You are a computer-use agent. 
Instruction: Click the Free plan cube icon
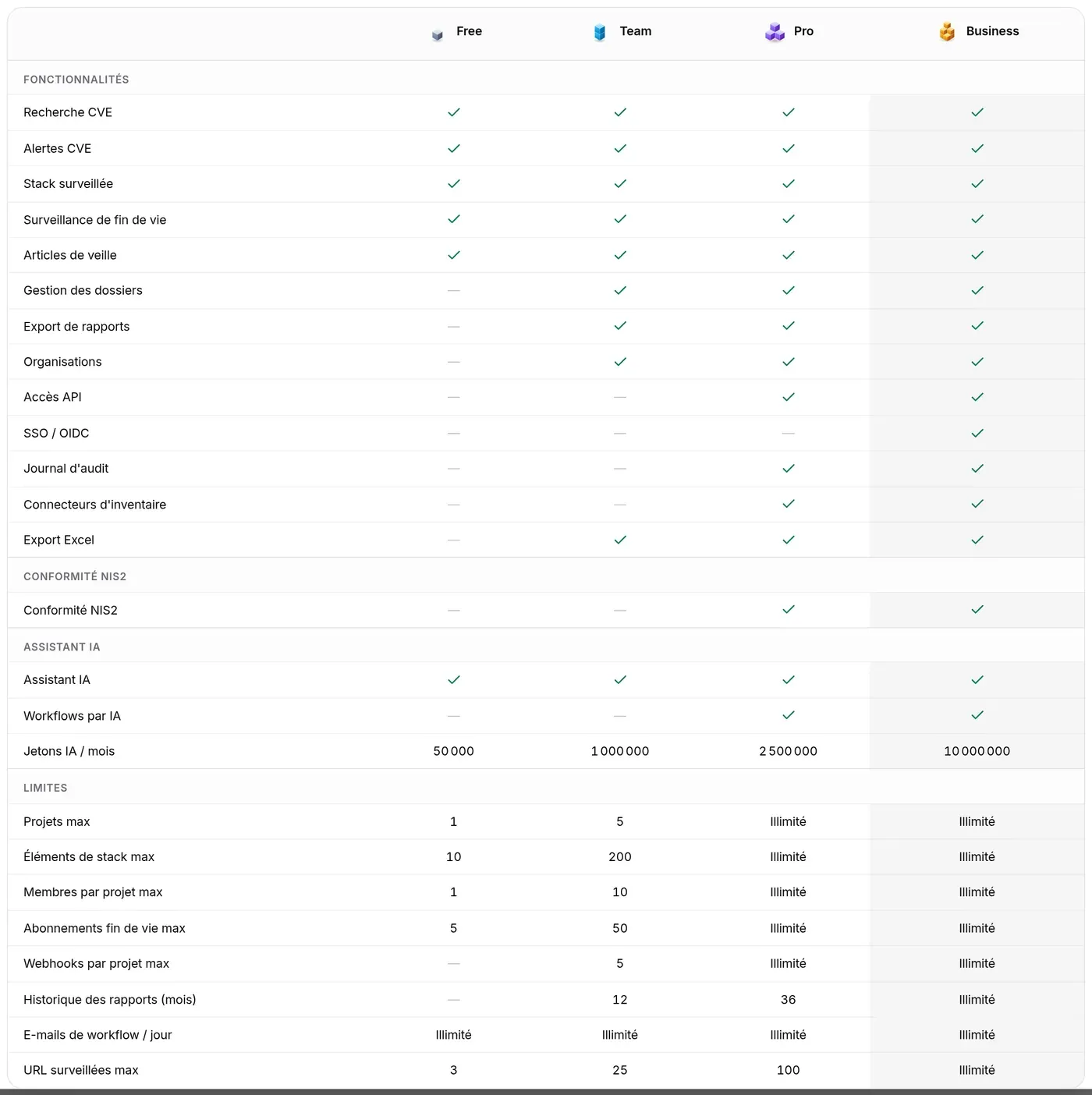coord(438,35)
